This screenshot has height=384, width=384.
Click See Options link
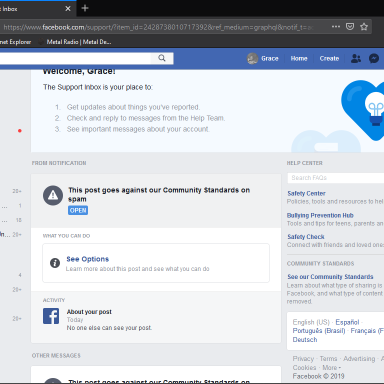87,259
